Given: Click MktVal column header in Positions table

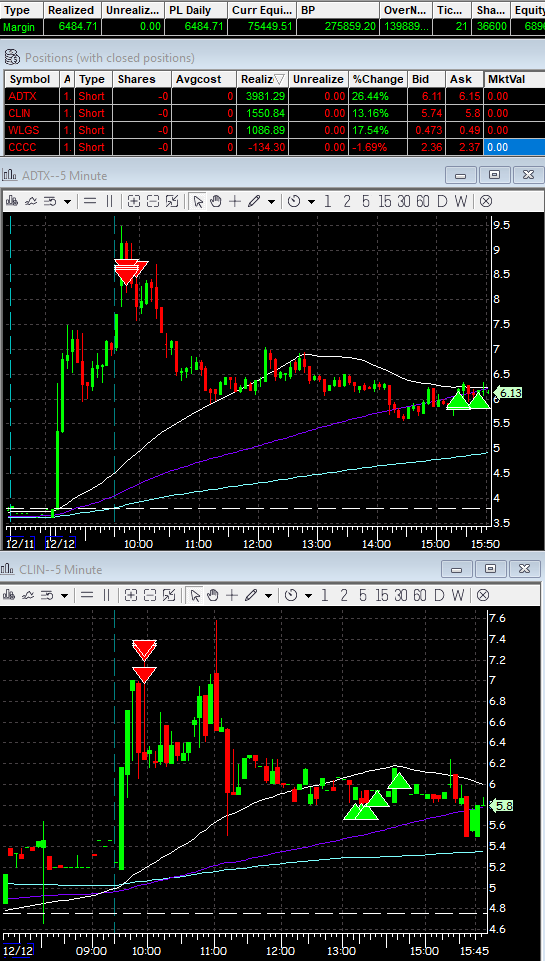Looking at the screenshot, I should click(514, 79).
